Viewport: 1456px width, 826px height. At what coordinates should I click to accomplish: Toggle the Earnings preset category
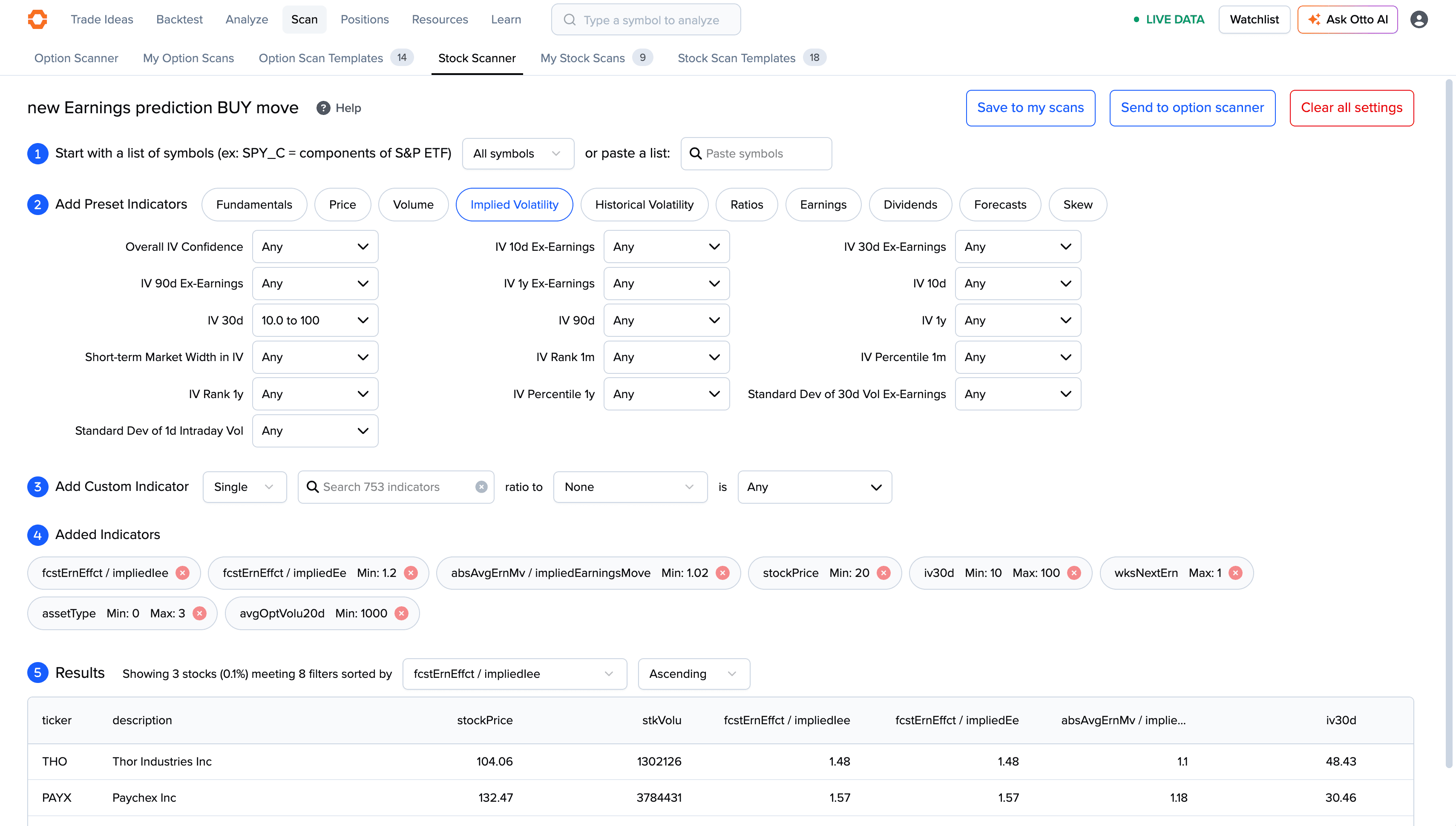pos(823,205)
